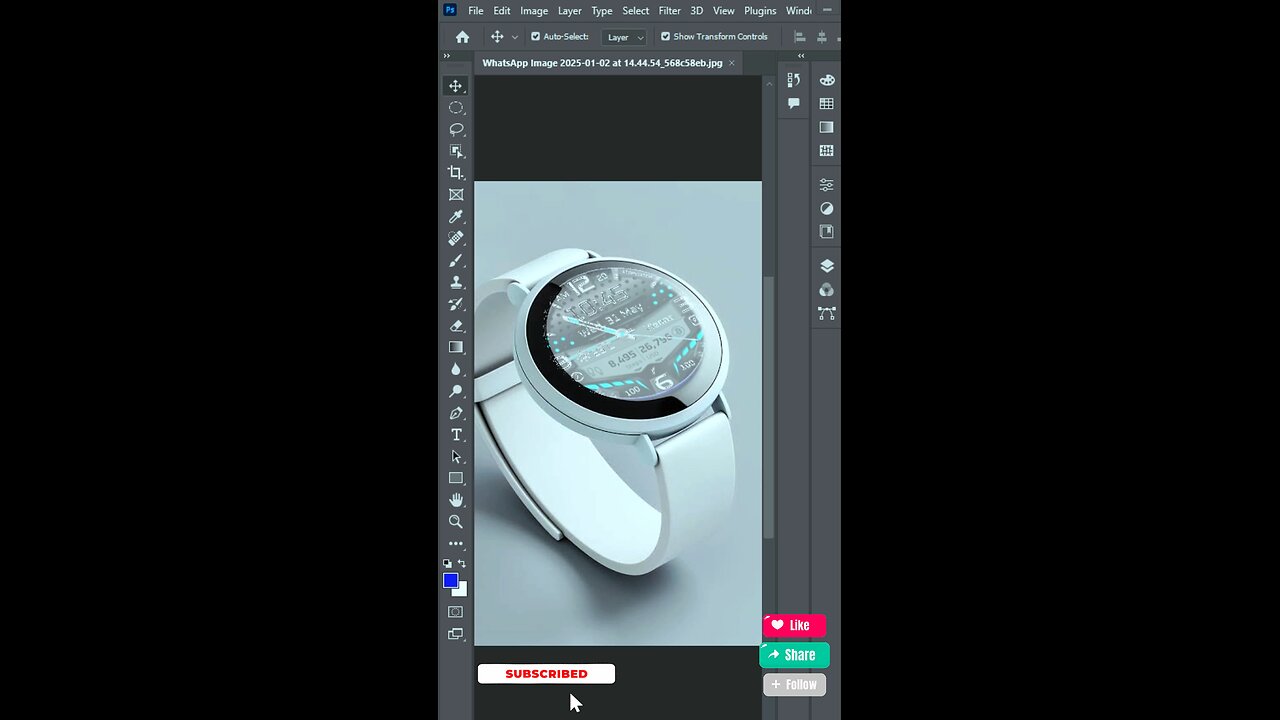This screenshot has height=720, width=1280.
Task: Open the Swatches panel
Action: point(827,104)
